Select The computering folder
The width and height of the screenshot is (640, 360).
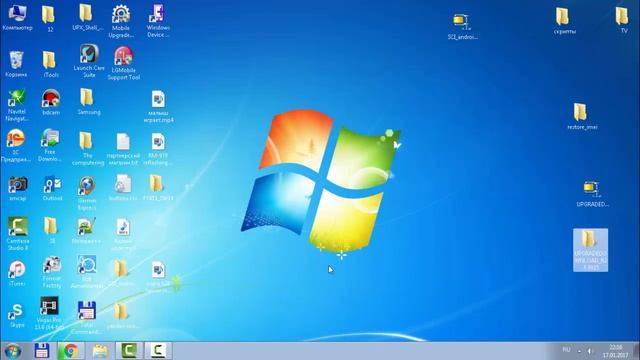(88, 149)
